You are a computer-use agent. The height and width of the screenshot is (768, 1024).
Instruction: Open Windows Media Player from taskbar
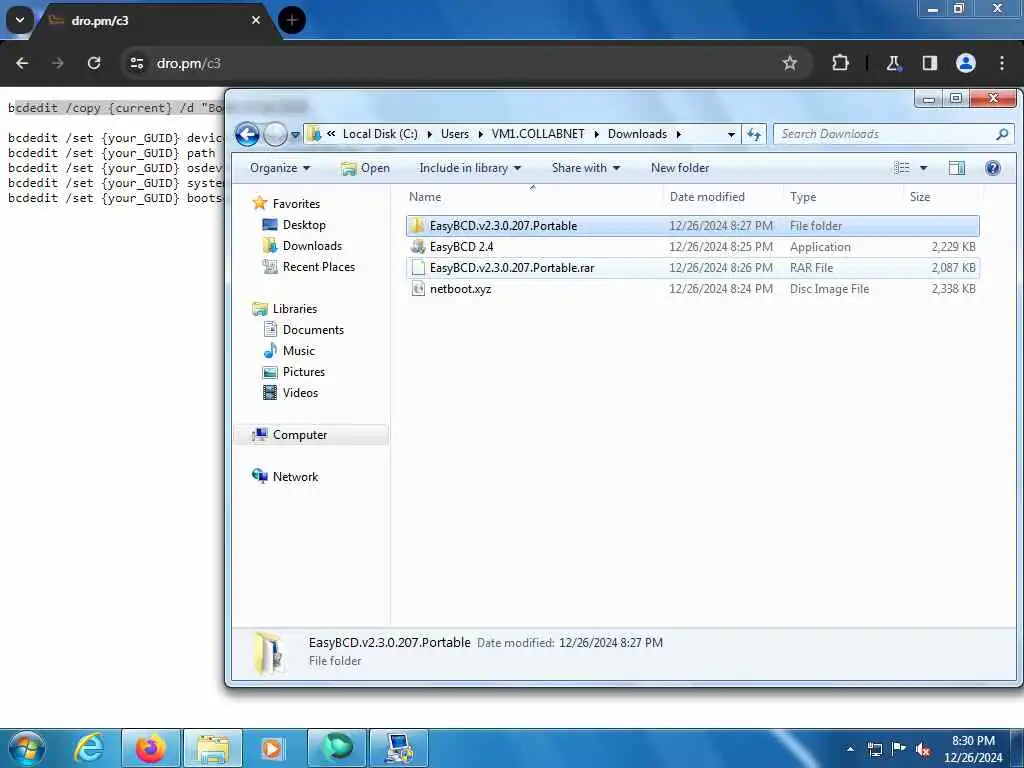(272, 748)
